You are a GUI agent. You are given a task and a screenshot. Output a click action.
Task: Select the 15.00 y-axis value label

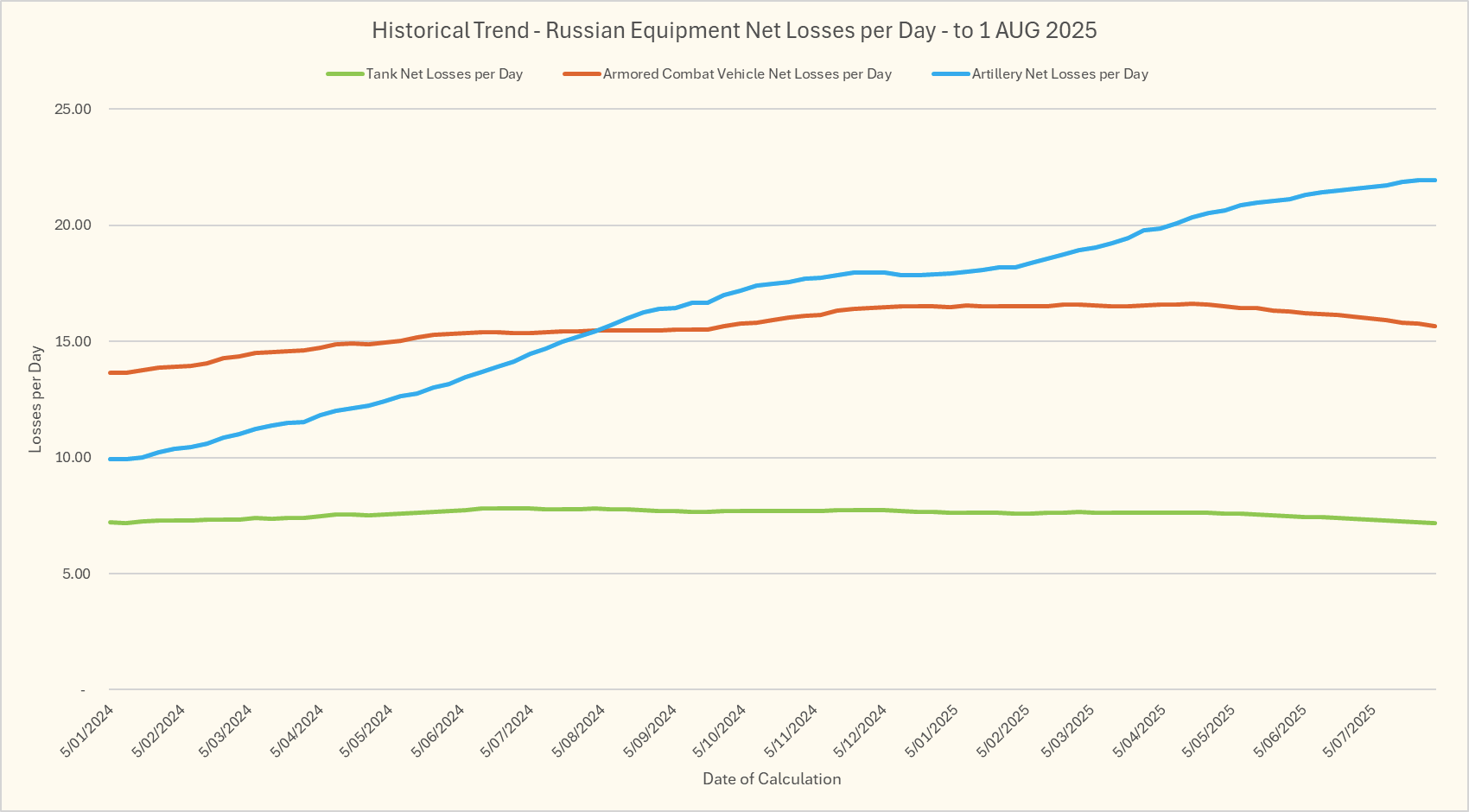[x=73, y=342]
